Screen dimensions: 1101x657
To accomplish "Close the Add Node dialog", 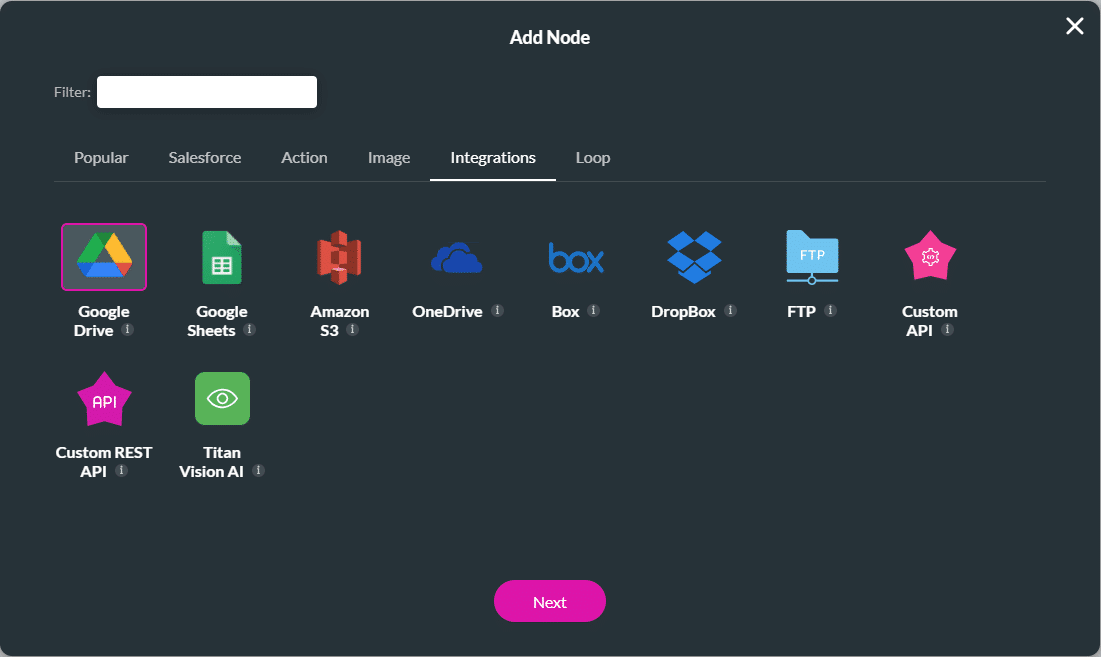I will tap(1074, 26).
